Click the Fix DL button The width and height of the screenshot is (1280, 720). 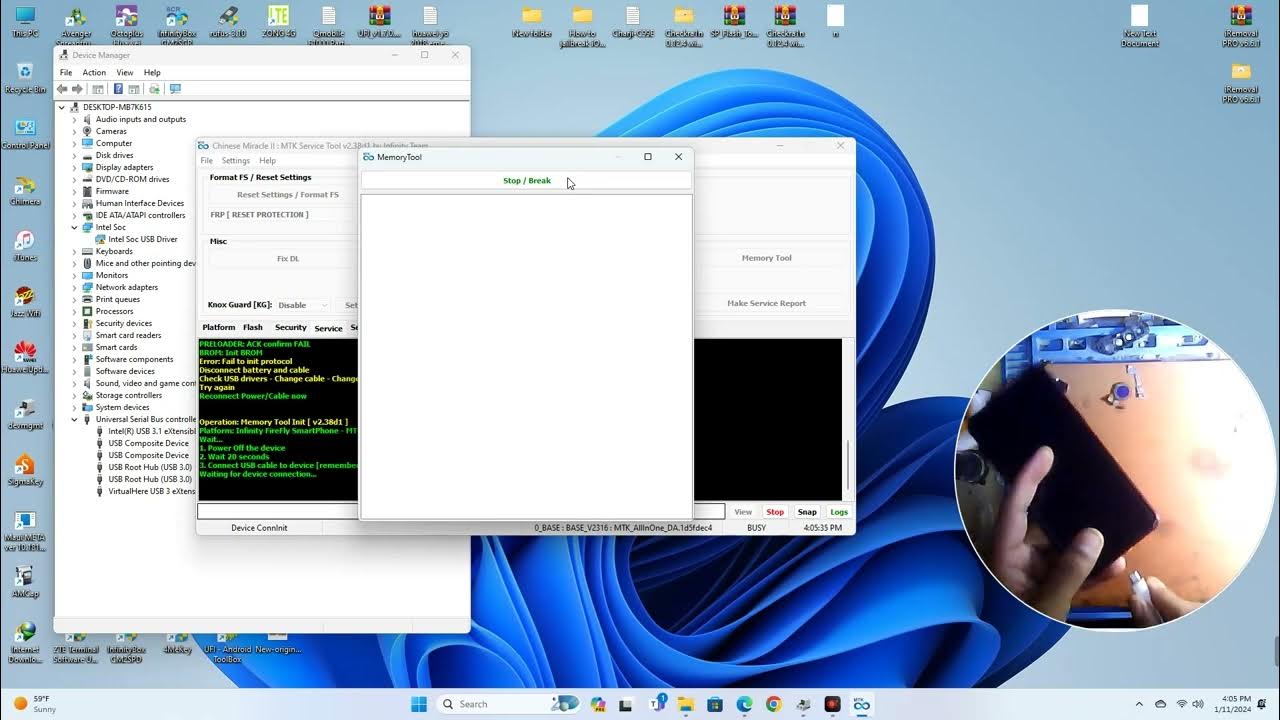(288, 259)
